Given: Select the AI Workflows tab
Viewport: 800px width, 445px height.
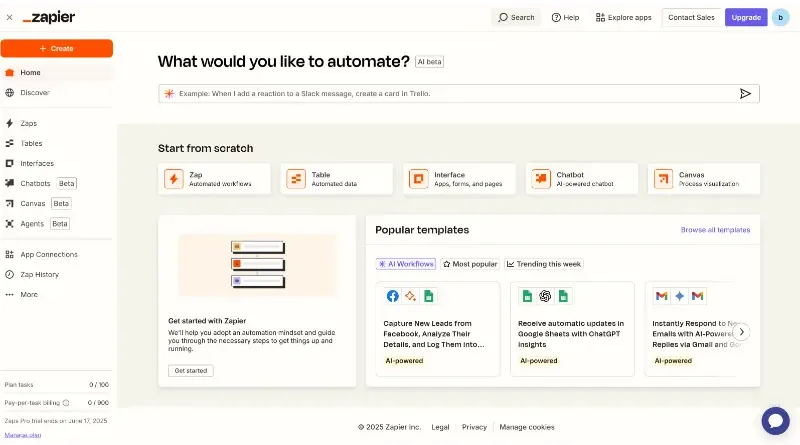Looking at the screenshot, I should click(406, 264).
